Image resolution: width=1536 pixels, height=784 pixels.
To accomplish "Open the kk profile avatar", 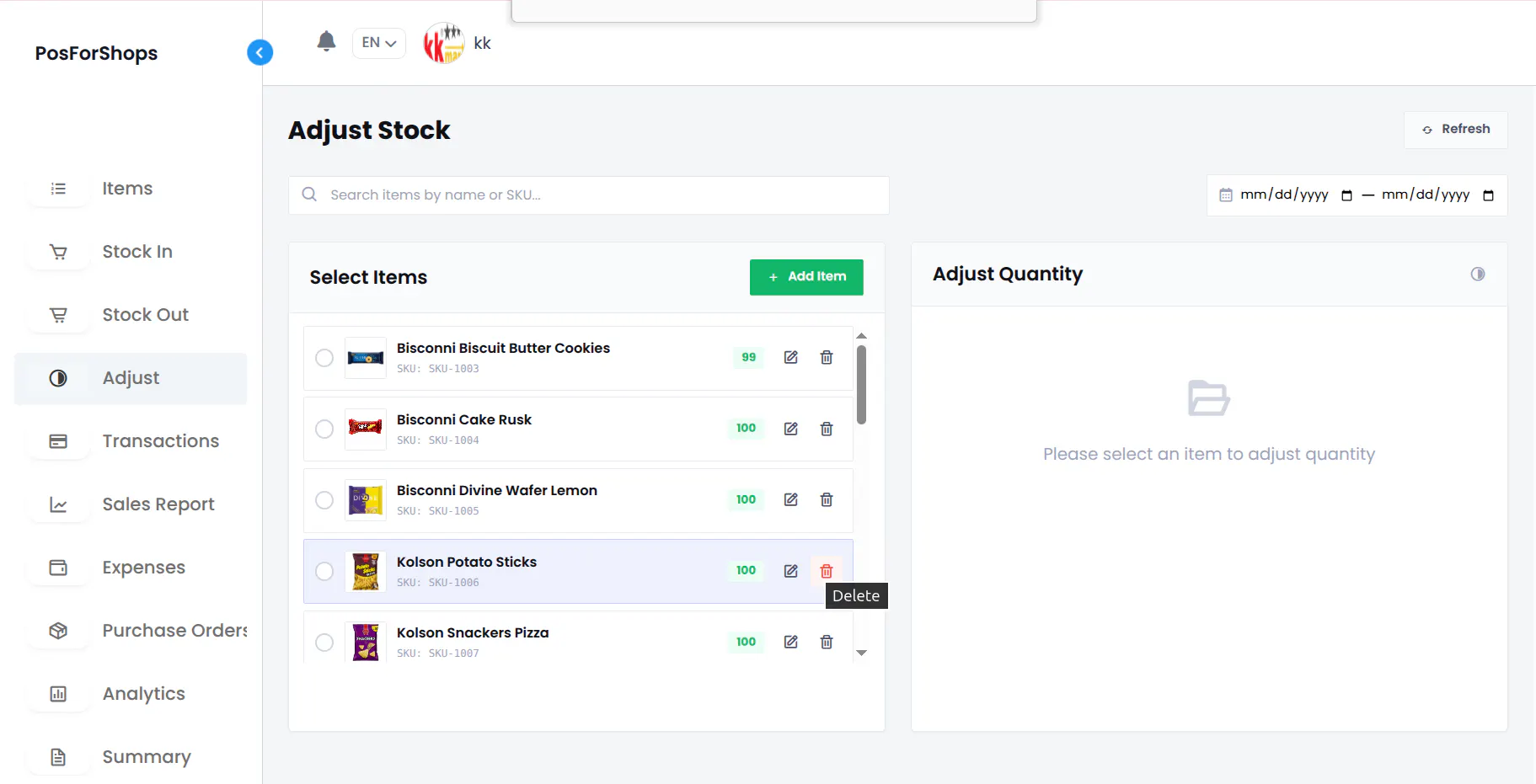I will pyautogui.click(x=444, y=43).
